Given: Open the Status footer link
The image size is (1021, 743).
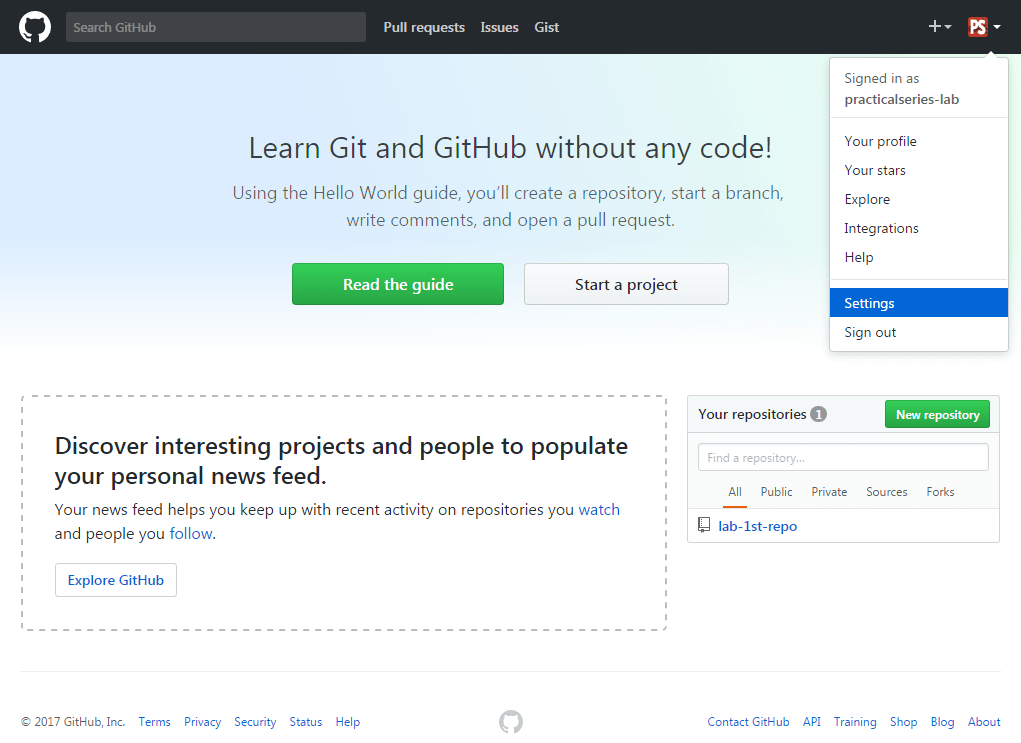Looking at the screenshot, I should point(305,722).
